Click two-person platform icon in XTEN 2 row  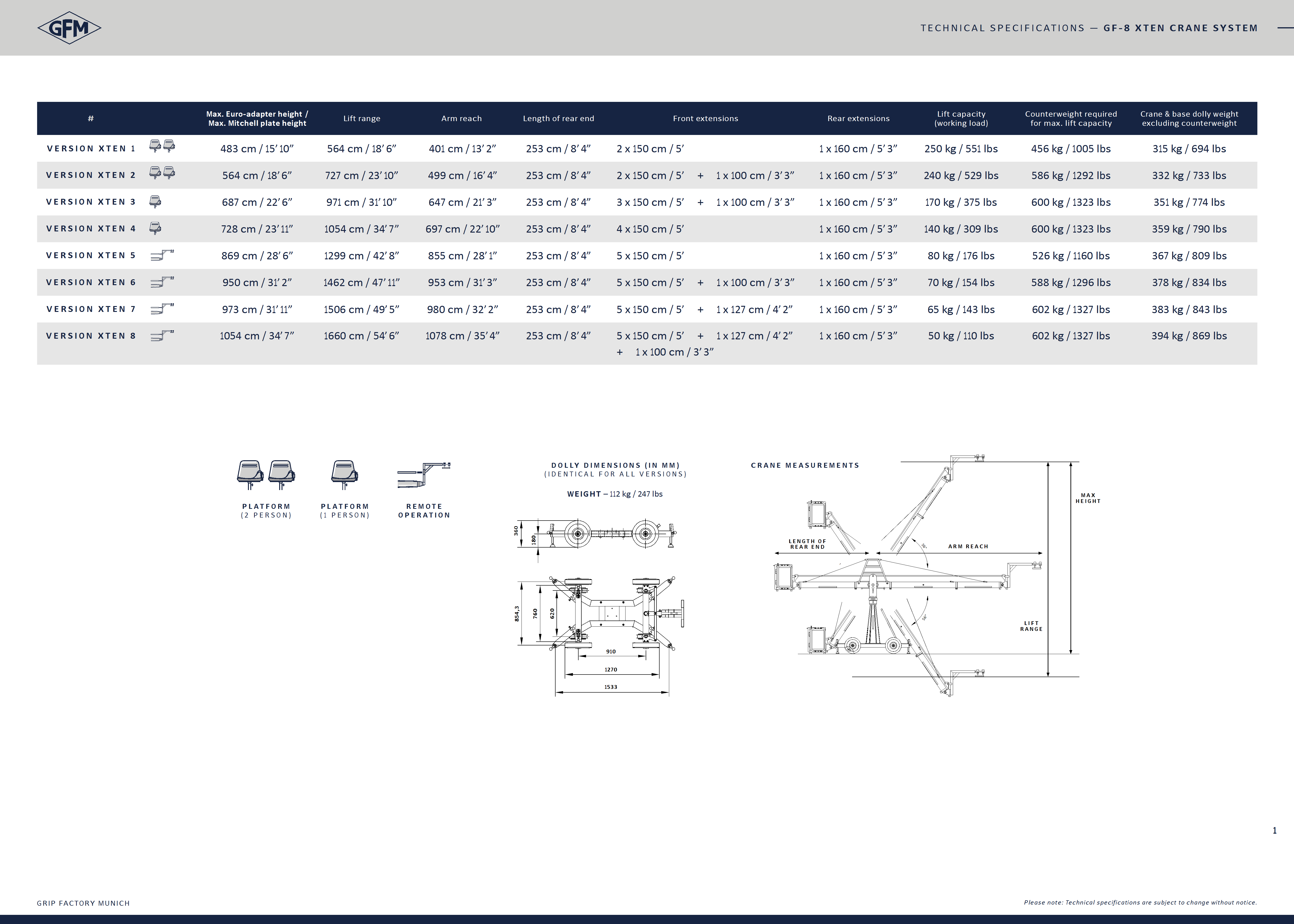click(x=162, y=173)
